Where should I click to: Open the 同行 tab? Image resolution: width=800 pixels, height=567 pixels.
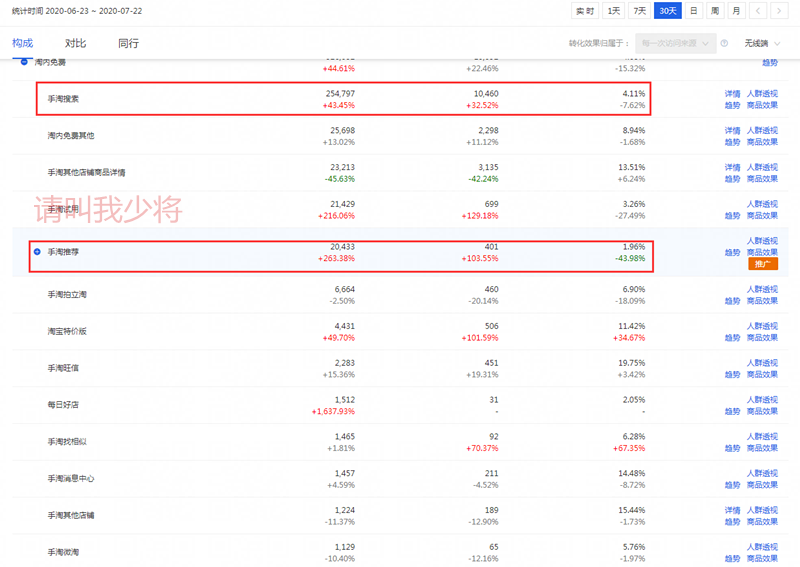(128, 44)
